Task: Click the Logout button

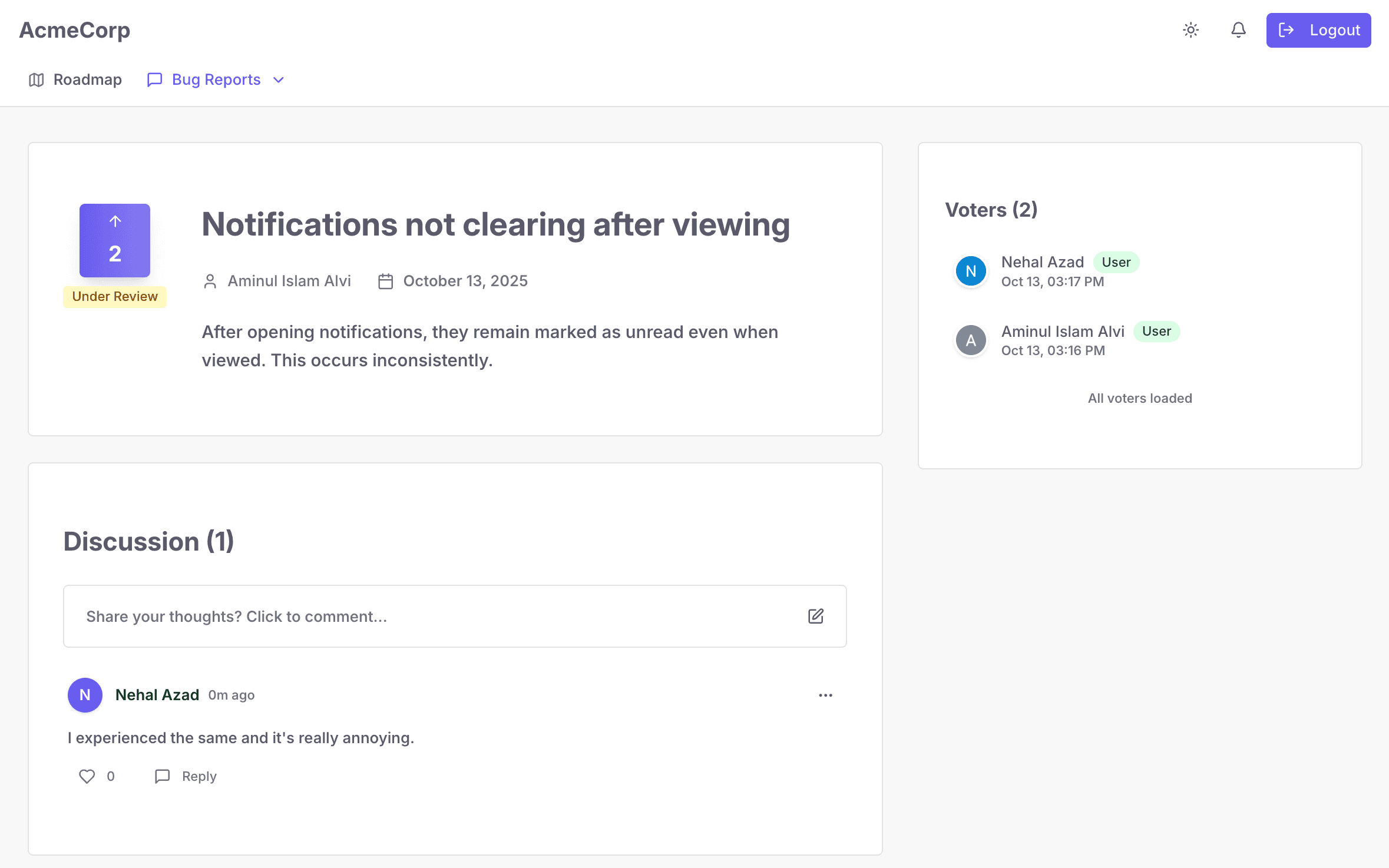Action: (x=1318, y=30)
